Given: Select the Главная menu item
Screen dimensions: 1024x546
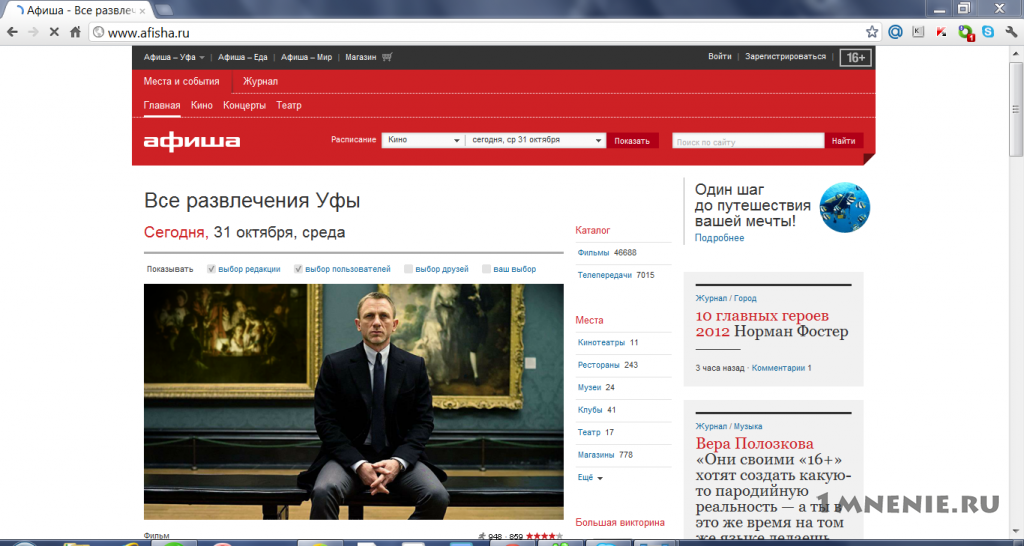Looking at the screenshot, I should point(162,105).
